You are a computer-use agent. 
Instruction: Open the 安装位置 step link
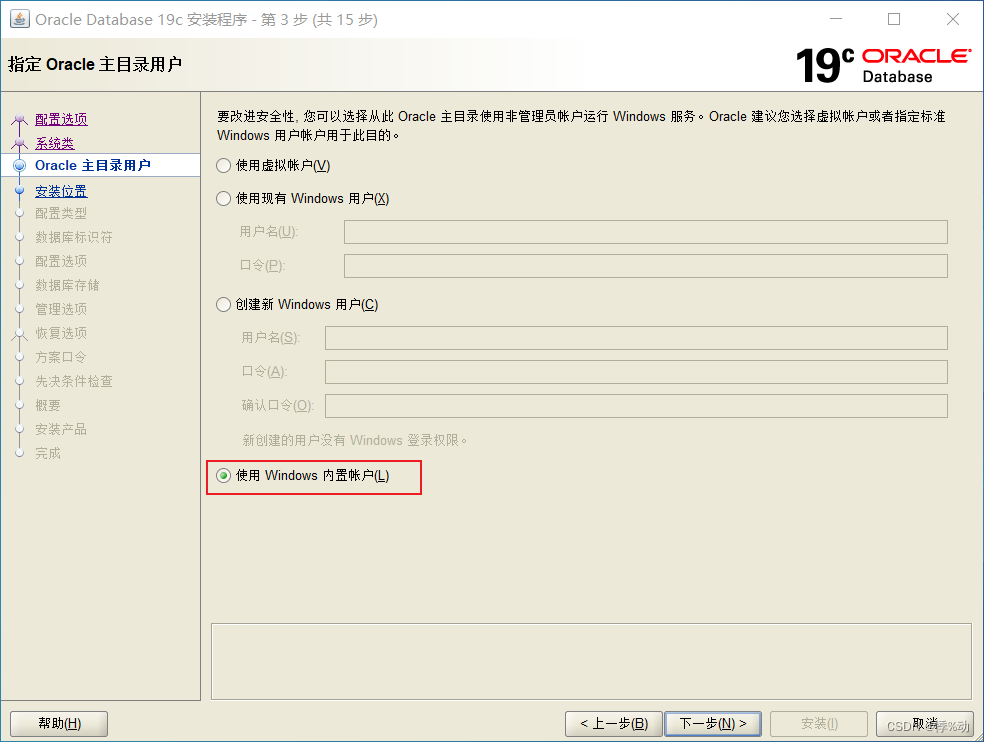[x=61, y=191]
